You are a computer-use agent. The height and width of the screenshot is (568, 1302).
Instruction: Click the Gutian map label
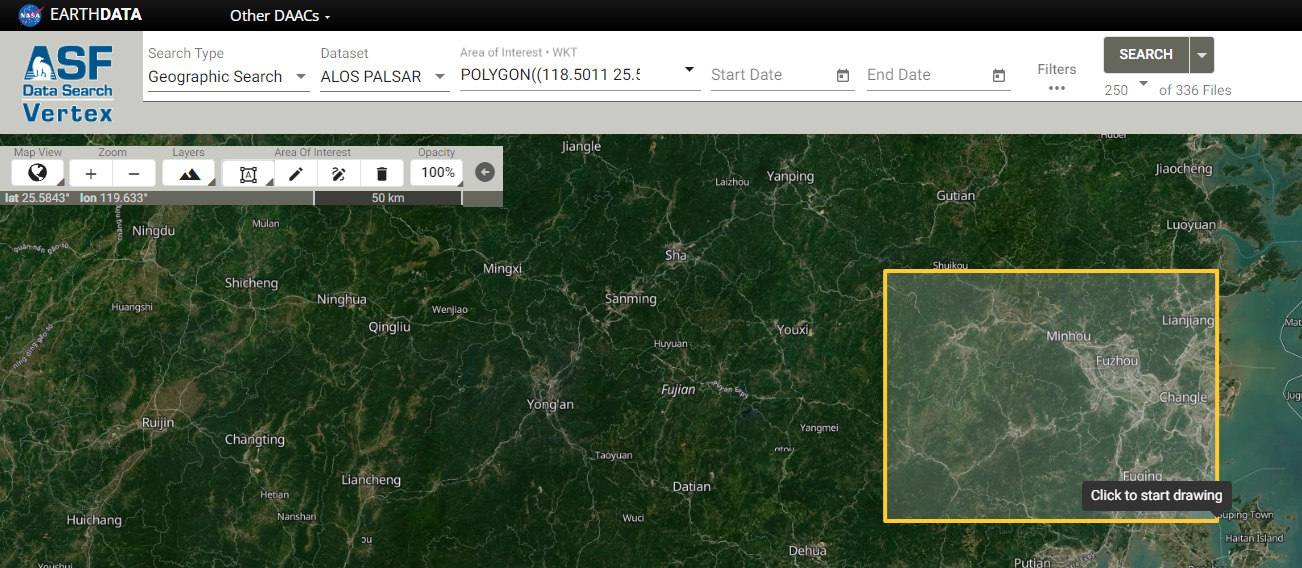click(x=956, y=196)
